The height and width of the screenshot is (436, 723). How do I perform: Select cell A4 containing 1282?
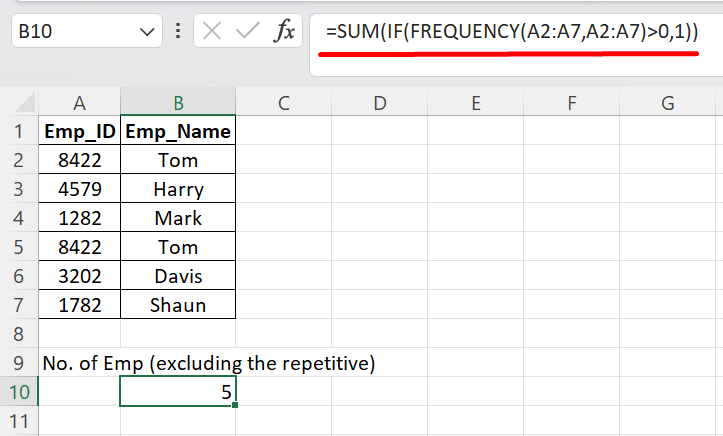point(79,218)
